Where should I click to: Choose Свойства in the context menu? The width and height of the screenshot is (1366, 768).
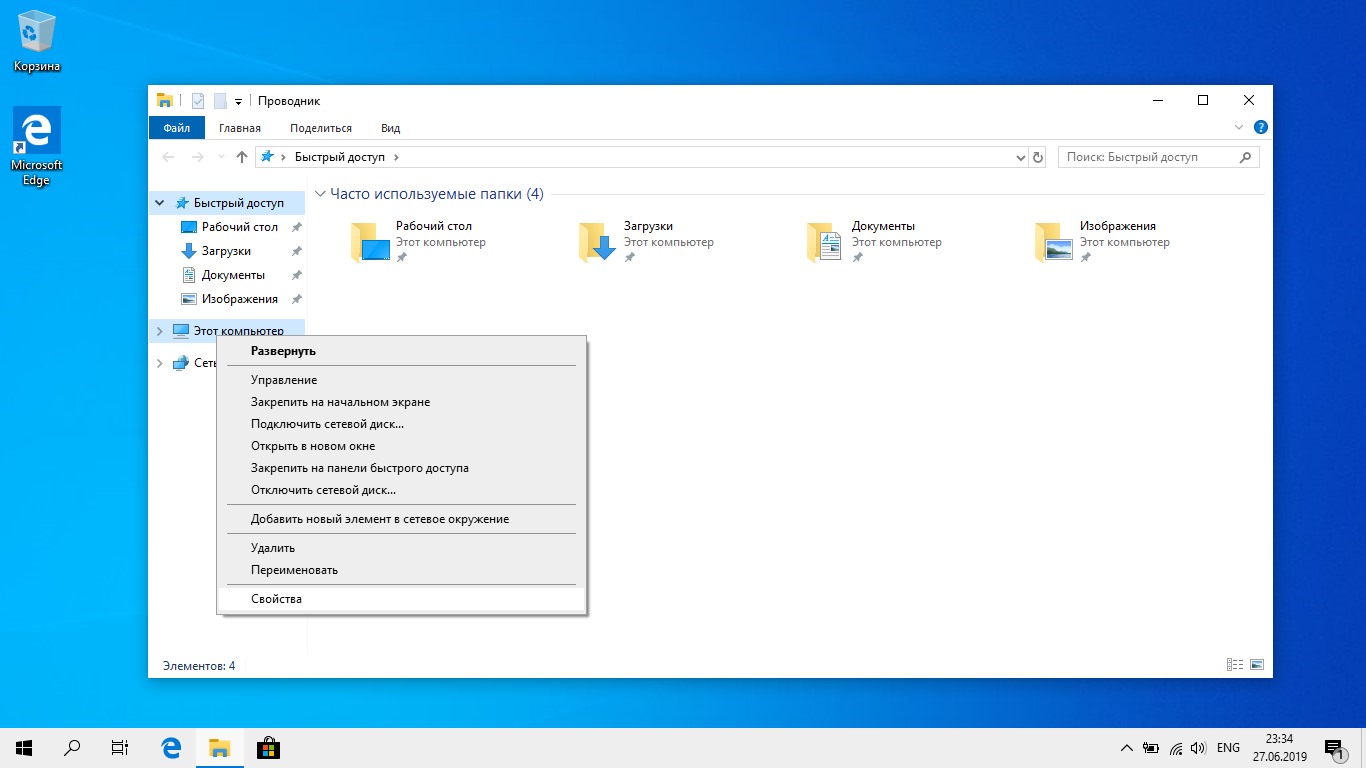[x=401, y=599]
